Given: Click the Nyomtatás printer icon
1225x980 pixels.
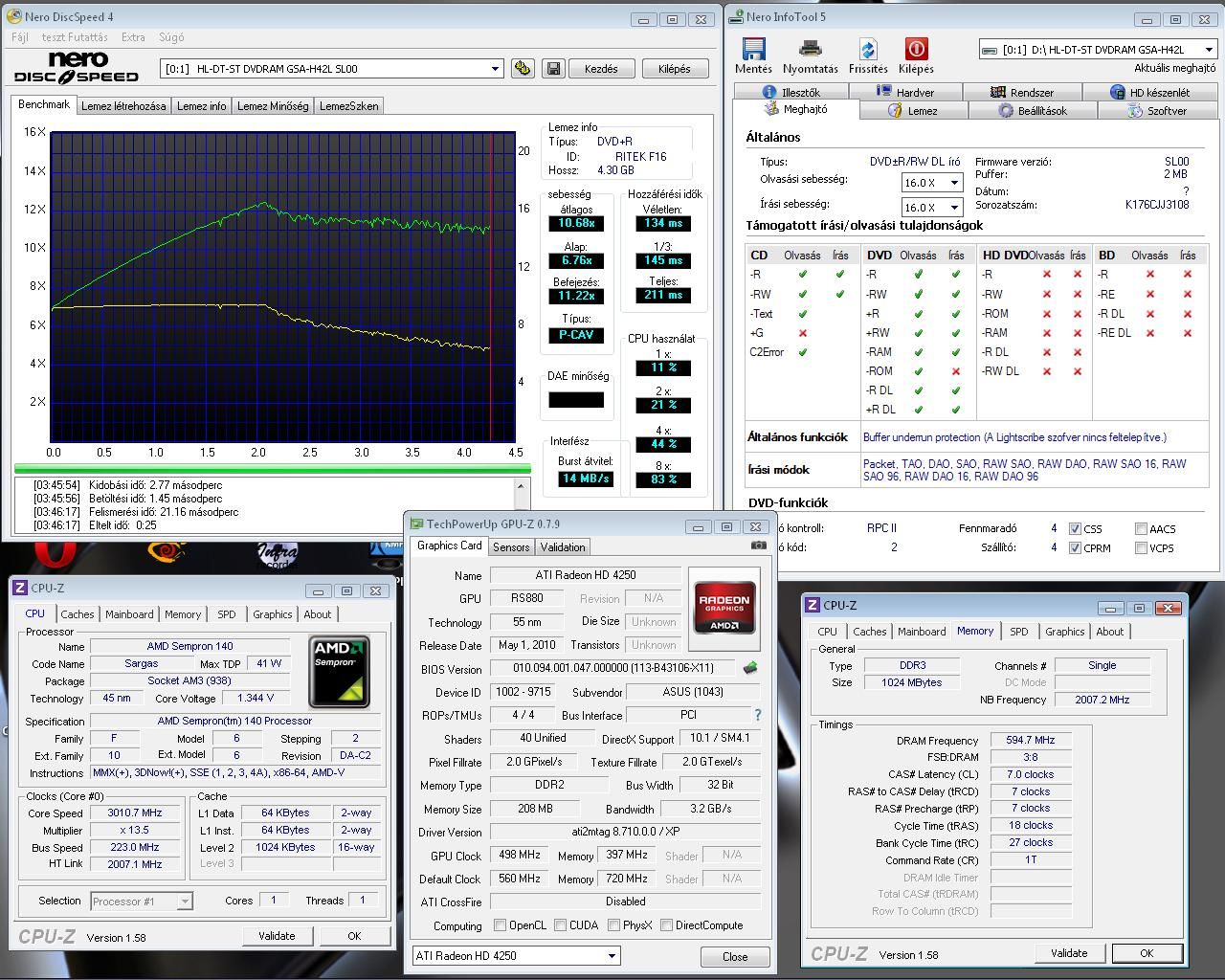Looking at the screenshot, I should pyautogui.click(x=810, y=50).
